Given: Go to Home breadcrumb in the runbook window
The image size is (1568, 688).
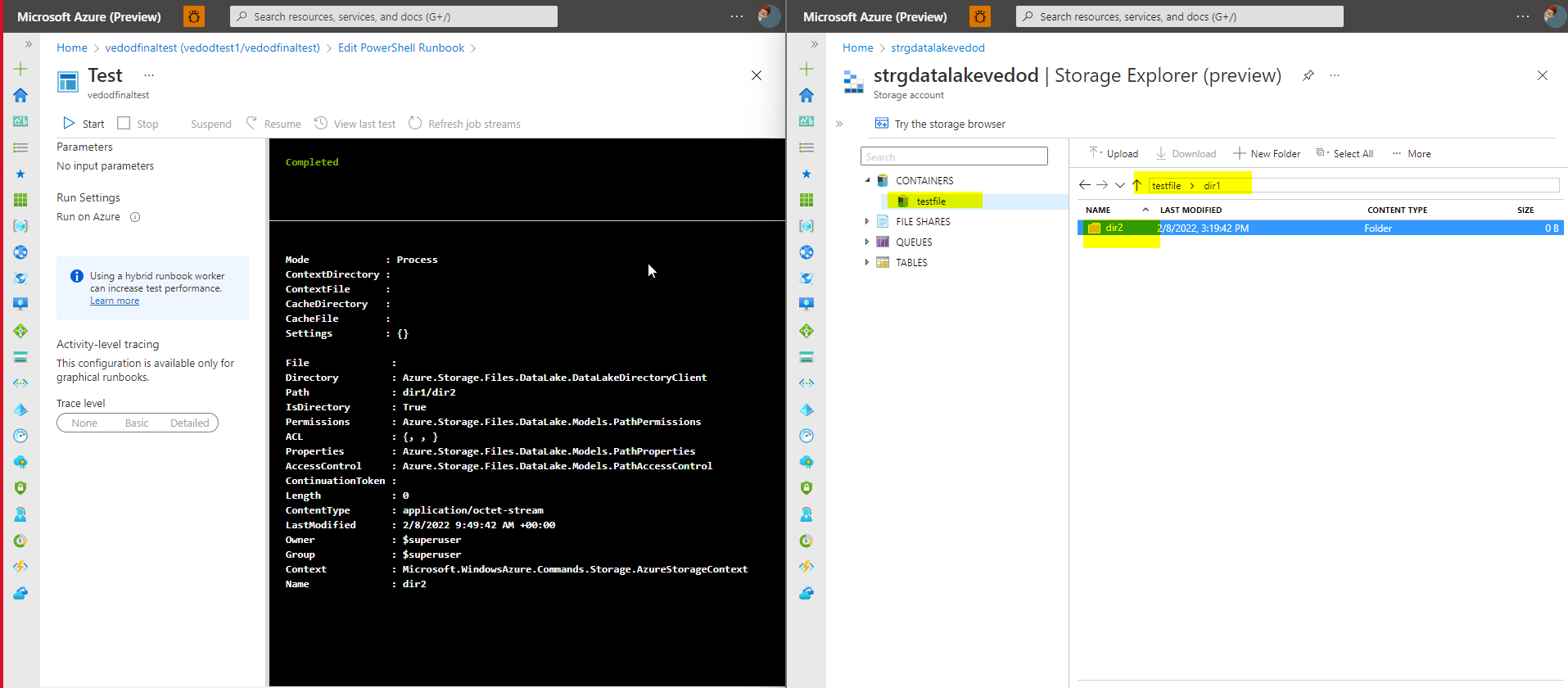Looking at the screenshot, I should (x=72, y=48).
